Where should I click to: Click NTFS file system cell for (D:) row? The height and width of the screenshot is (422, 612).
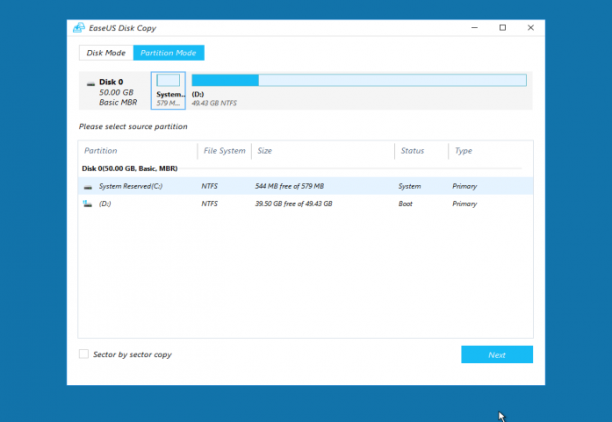click(x=210, y=204)
